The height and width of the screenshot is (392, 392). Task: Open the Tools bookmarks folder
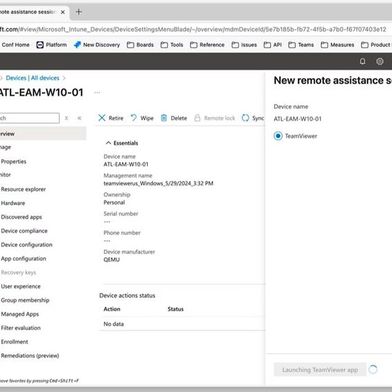(172, 45)
